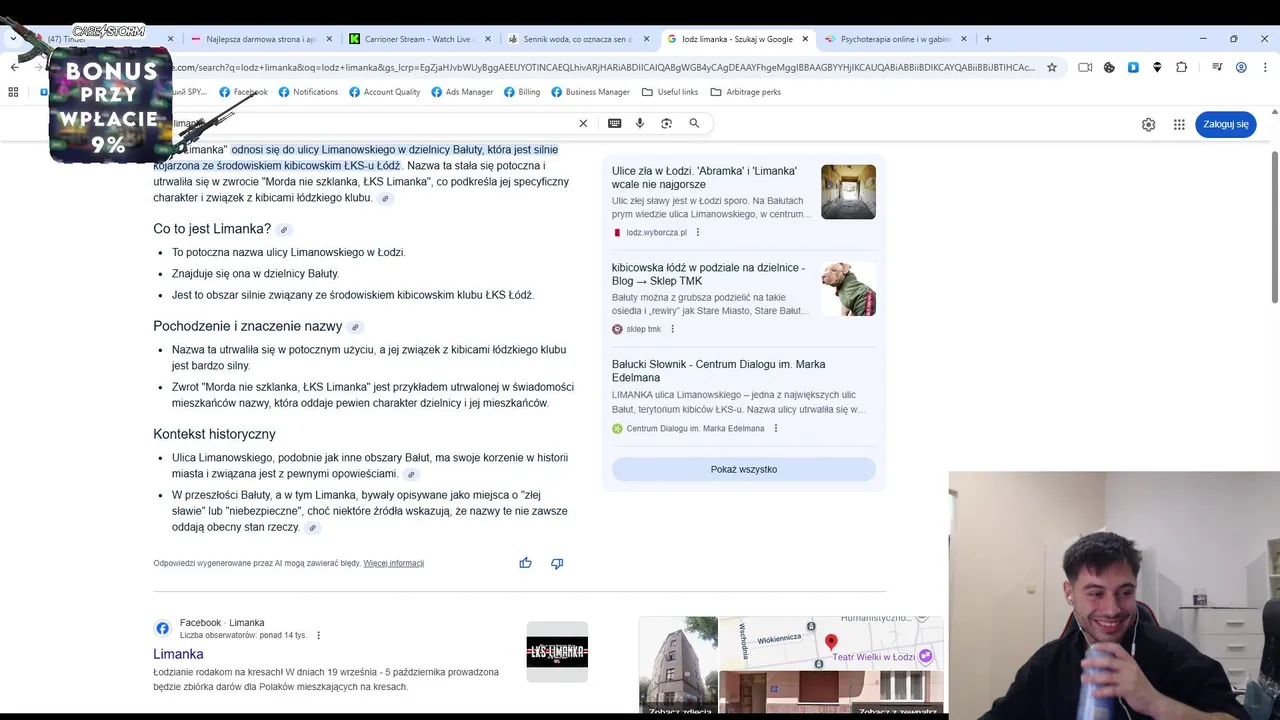
Task: Open the Ads Manager bookmark
Action: (x=462, y=92)
